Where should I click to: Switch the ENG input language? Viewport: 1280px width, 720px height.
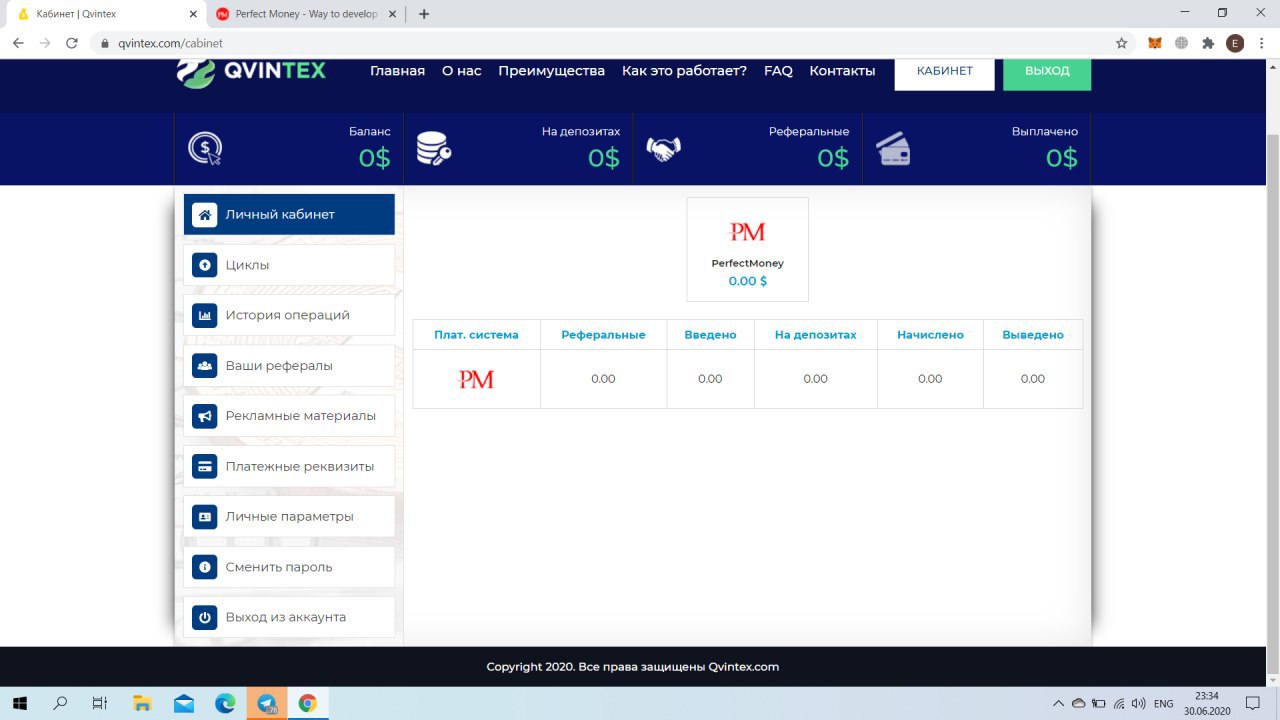pos(1163,704)
